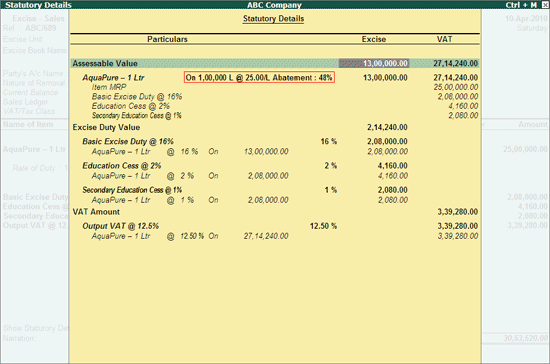Select italic Basic Excise Duty @ 16% under Item MRP
The height and width of the screenshot is (364, 550).
(137, 96)
